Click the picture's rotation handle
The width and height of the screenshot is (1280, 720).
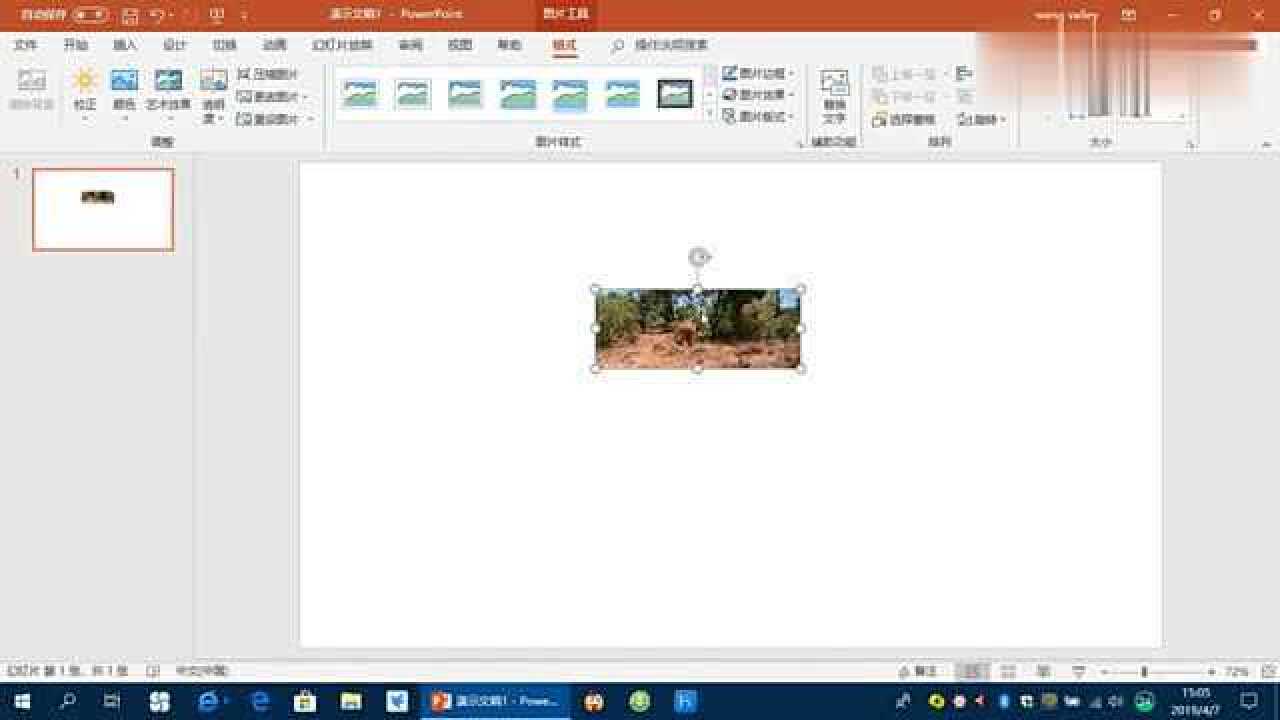pyautogui.click(x=698, y=257)
